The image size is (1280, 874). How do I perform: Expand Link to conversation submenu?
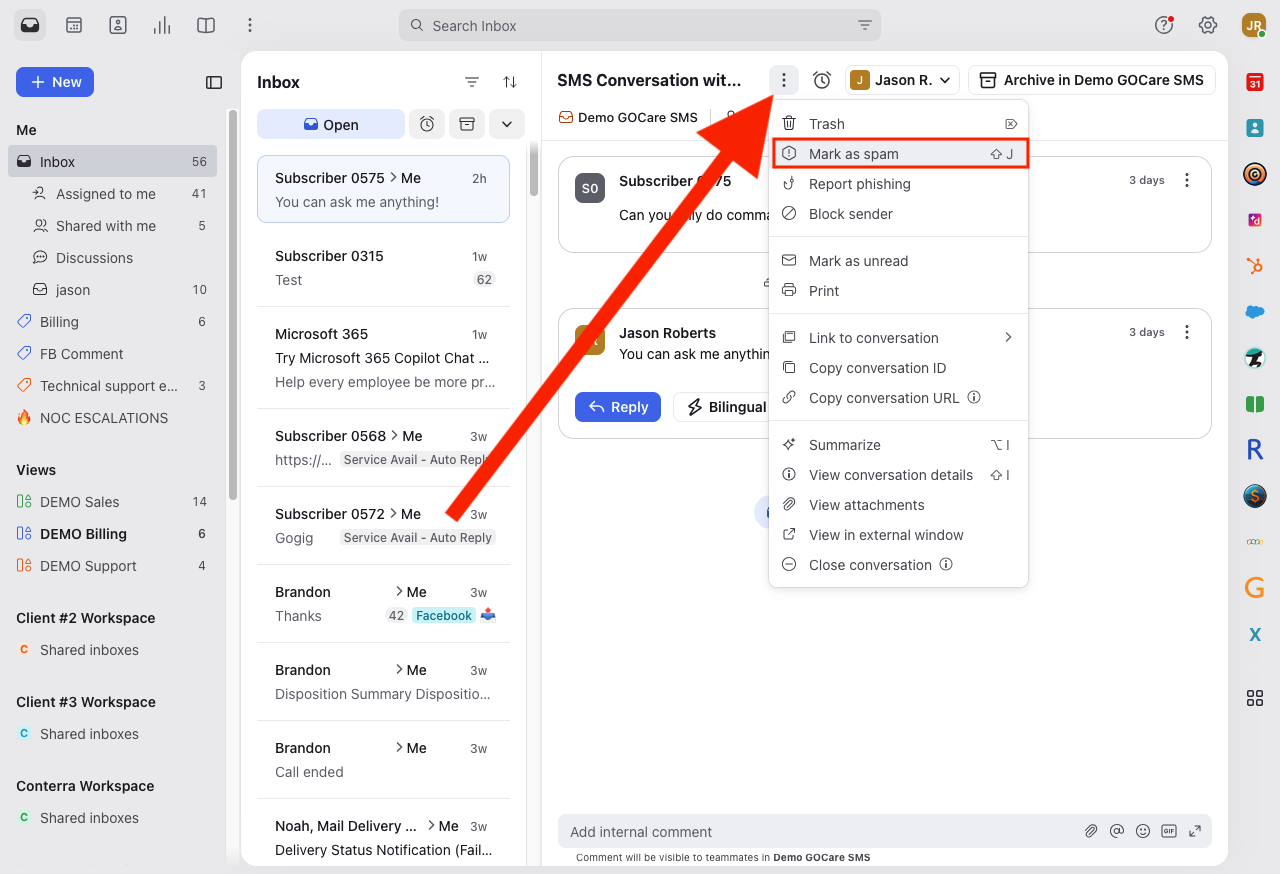click(898, 338)
